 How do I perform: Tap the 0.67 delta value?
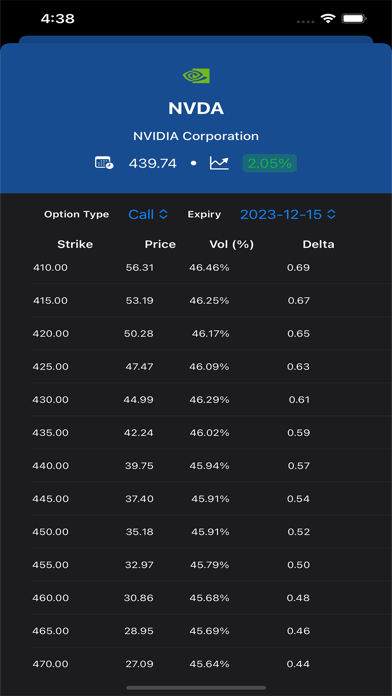(x=298, y=301)
